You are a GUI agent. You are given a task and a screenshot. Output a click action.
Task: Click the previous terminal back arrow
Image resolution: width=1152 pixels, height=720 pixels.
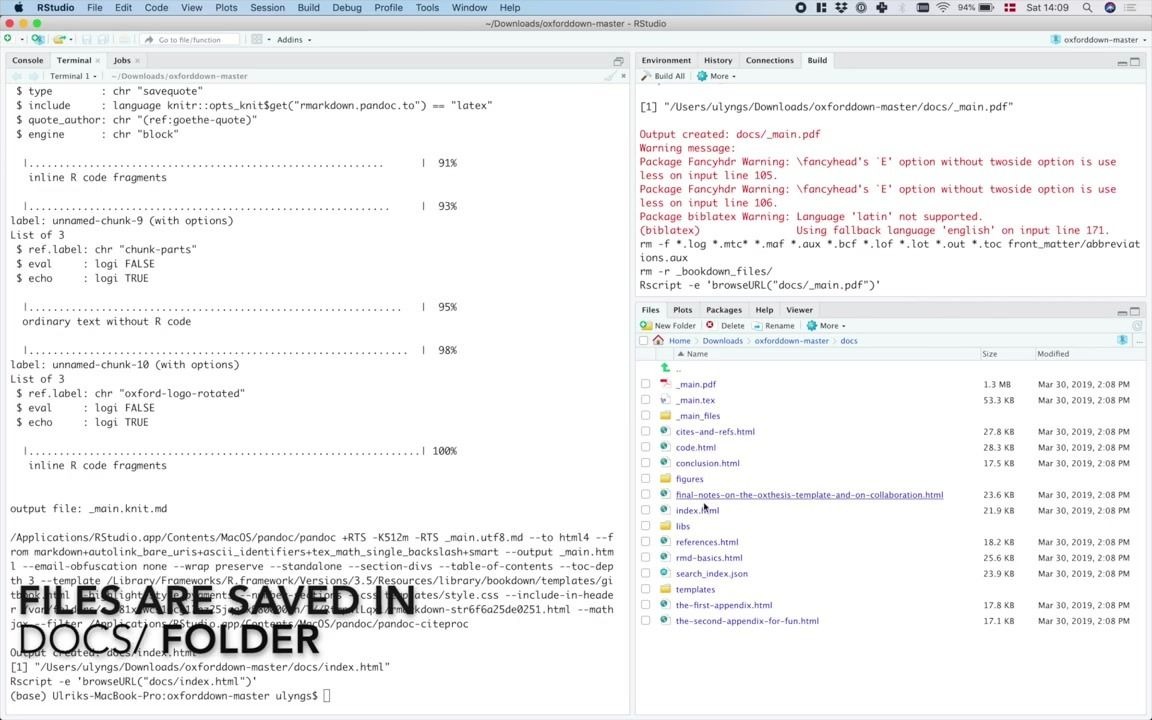coord(16,76)
